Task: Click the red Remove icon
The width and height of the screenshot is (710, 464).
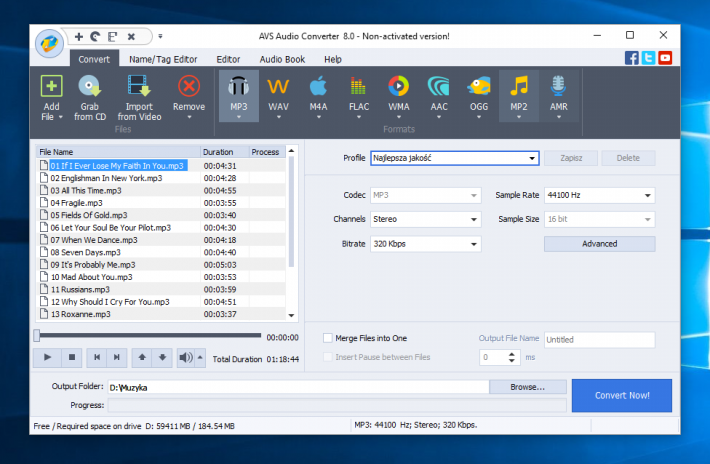Action: click(x=189, y=86)
